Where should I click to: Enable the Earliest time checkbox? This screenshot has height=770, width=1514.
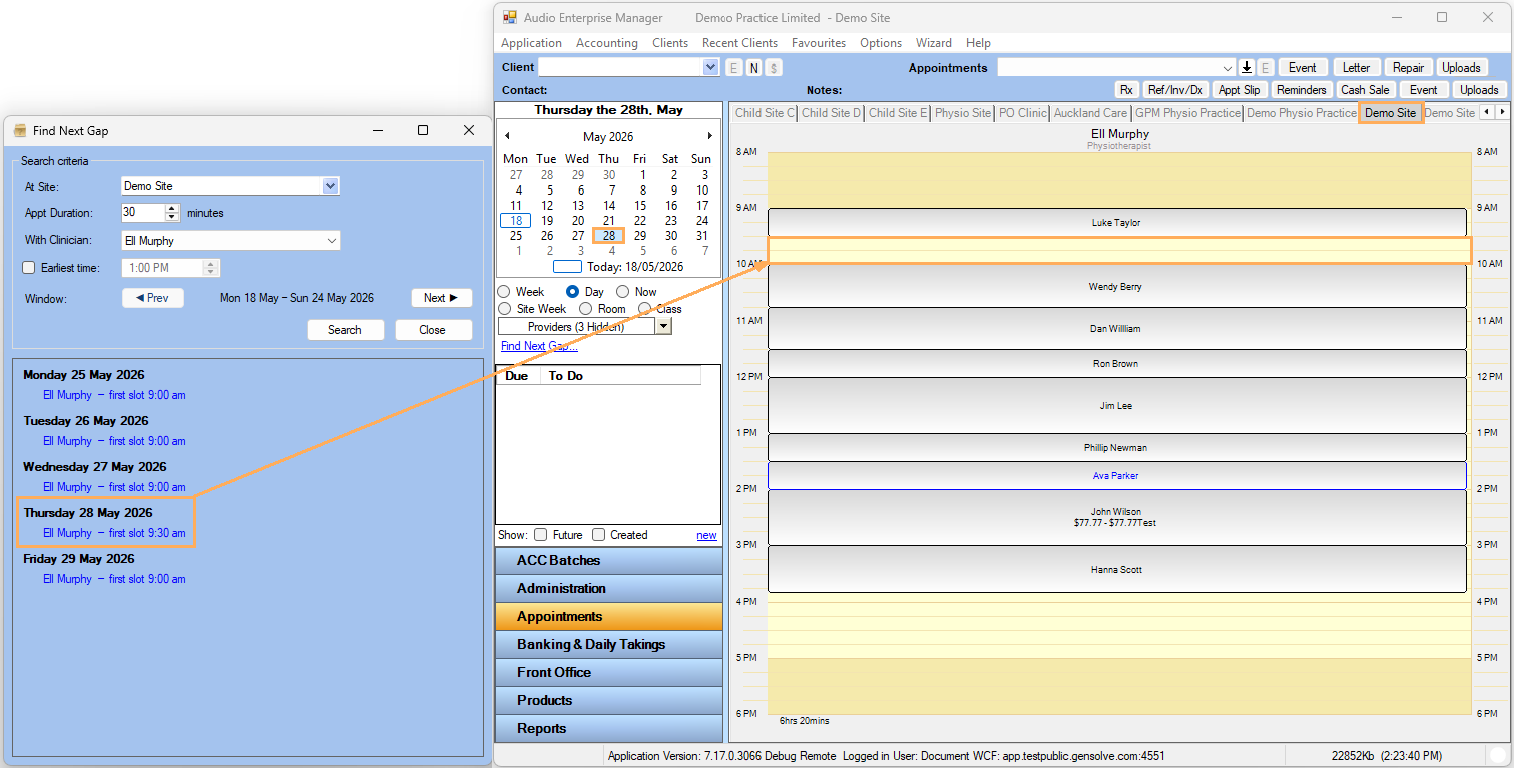point(29,268)
